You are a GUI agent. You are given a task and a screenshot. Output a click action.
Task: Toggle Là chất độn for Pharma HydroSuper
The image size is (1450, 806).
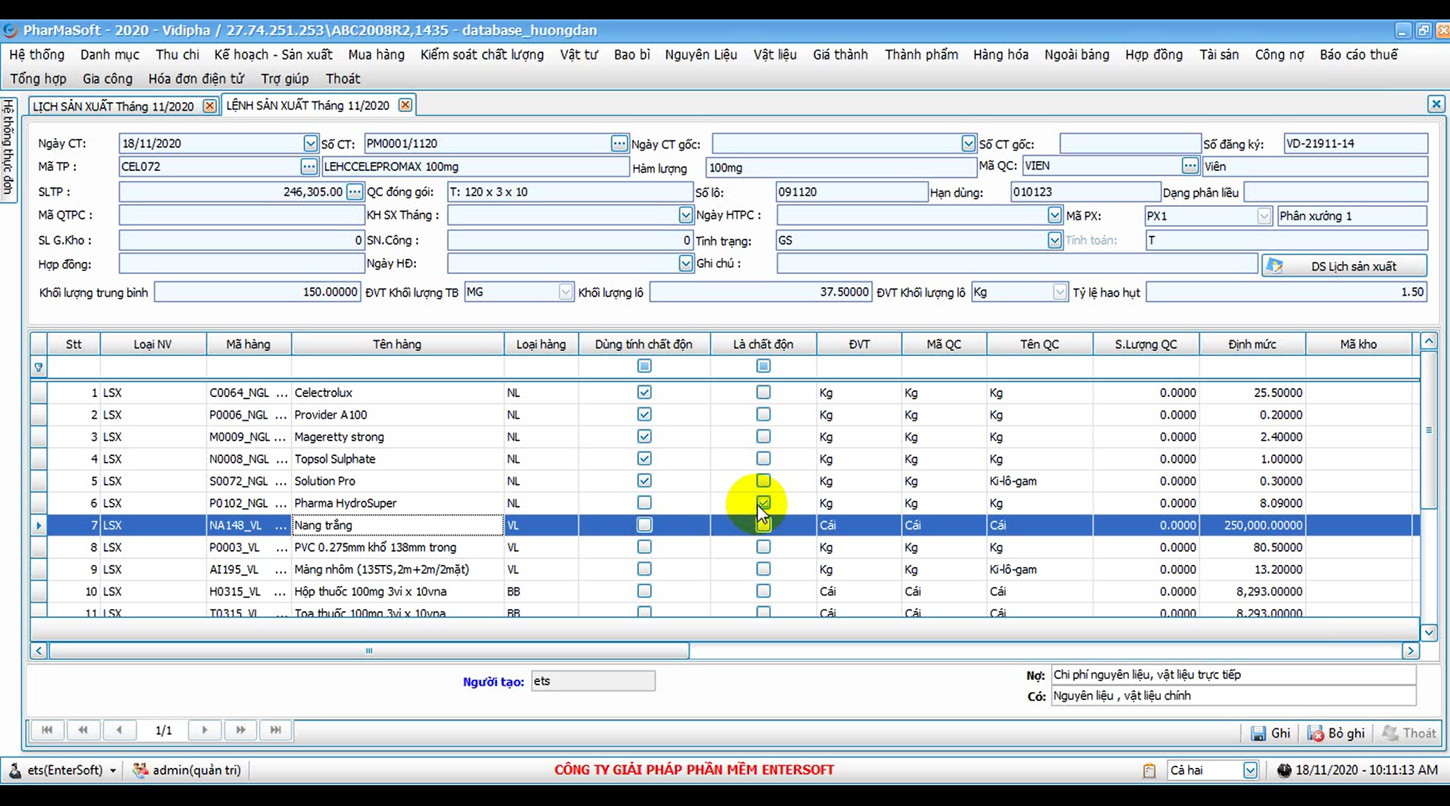[x=763, y=502]
